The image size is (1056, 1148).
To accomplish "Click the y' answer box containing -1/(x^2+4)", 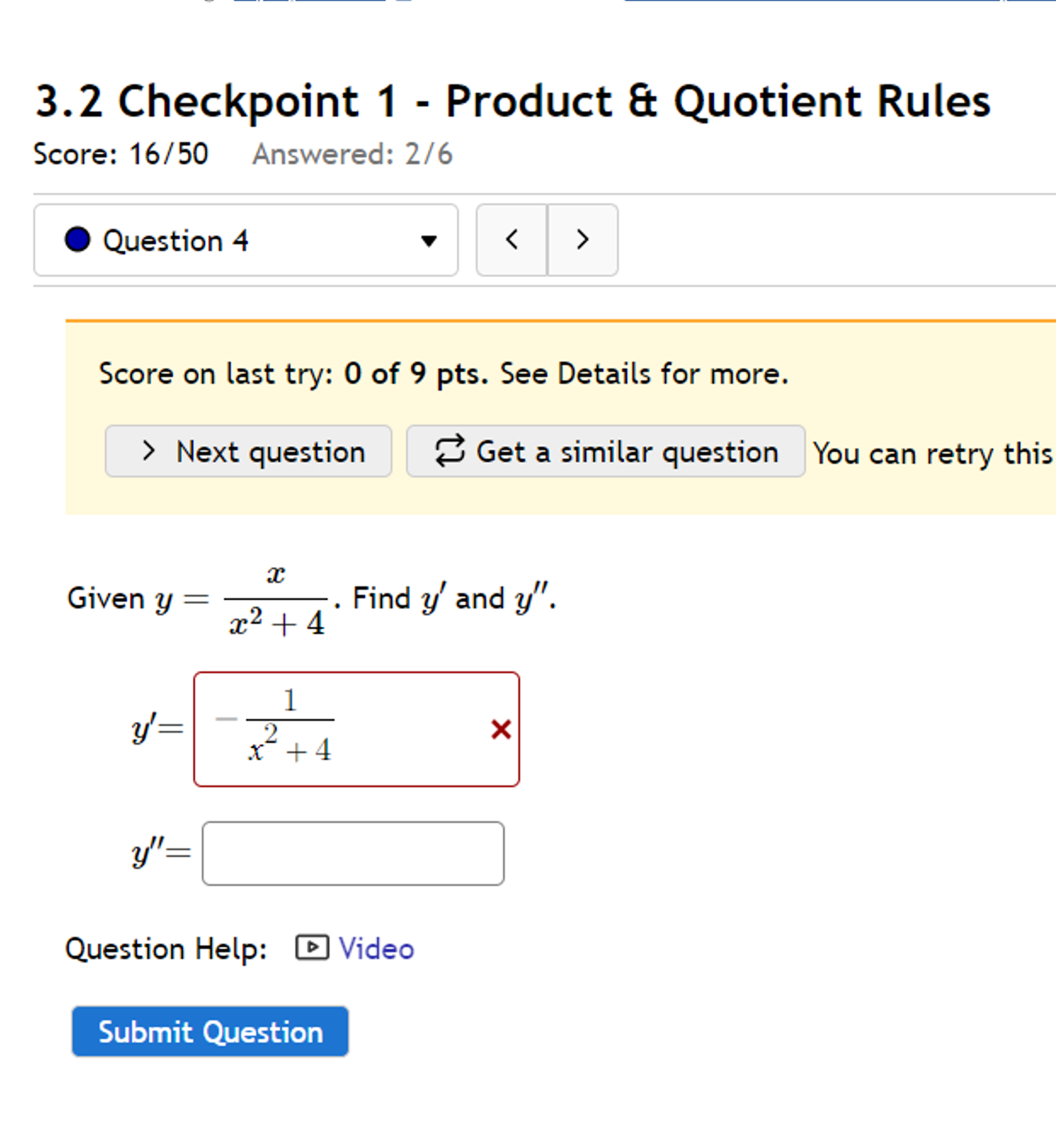I will click(x=356, y=728).
